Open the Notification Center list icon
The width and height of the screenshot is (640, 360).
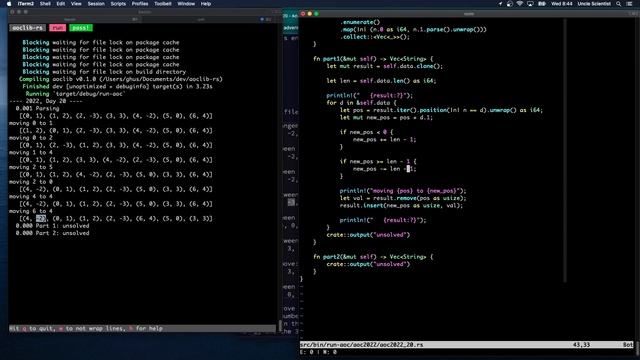pyautogui.click(x=629, y=4)
